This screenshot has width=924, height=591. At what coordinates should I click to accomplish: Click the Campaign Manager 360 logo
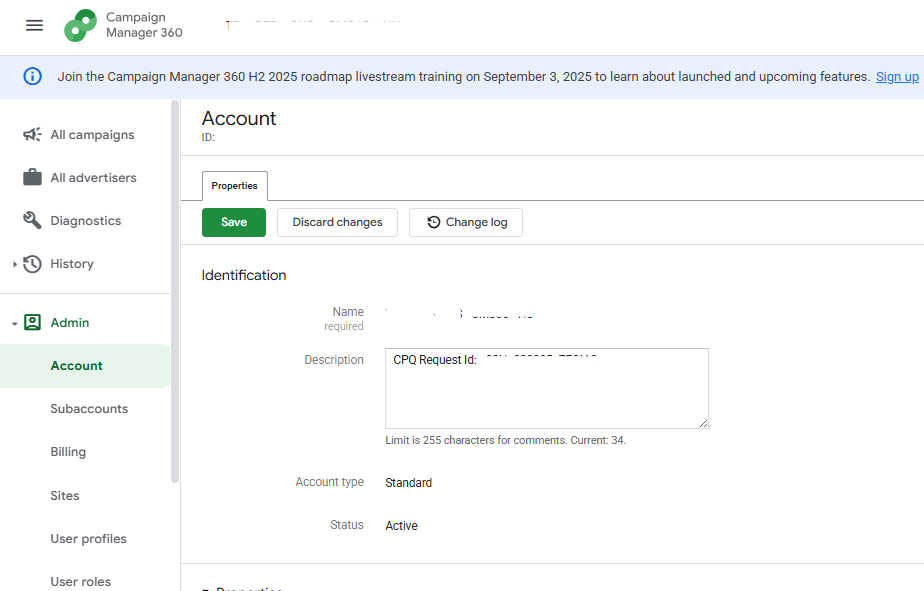(80, 25)
